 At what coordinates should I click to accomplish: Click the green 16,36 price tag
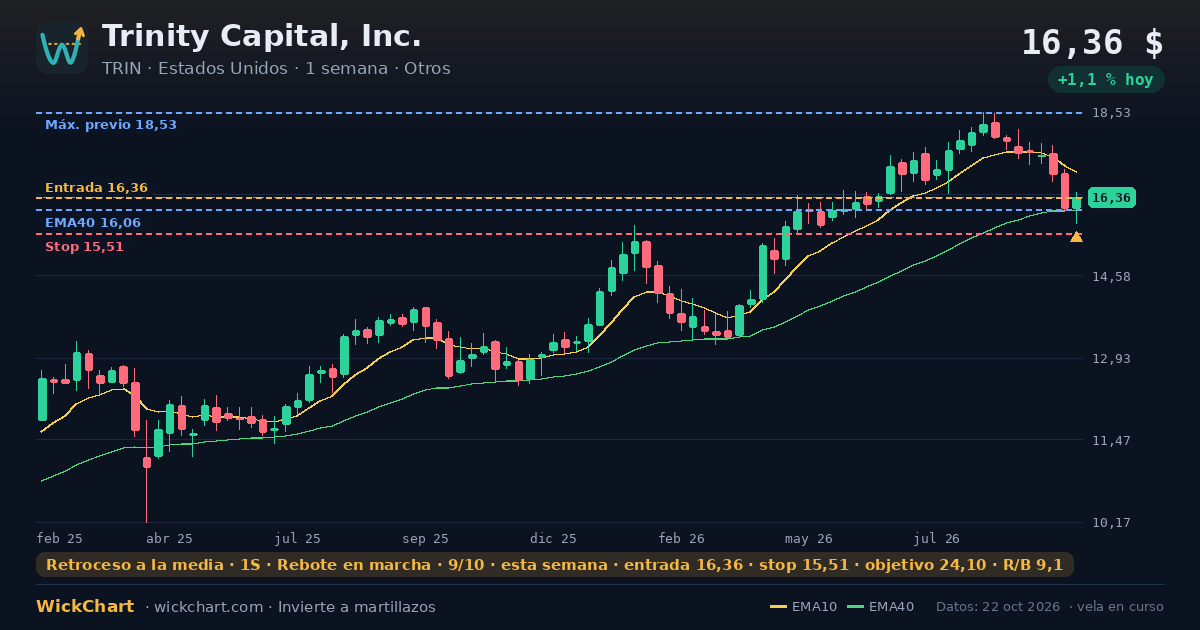point(1111,198)
